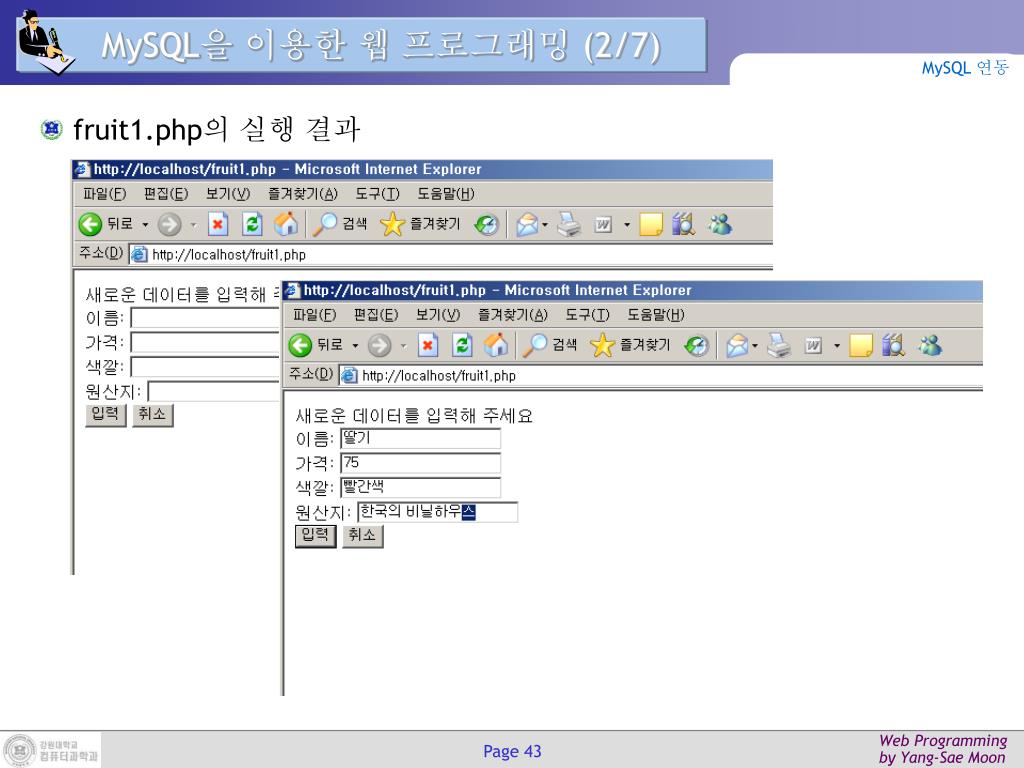Click the 이름 field containing 딸기
The image size is (1024, 768).
pyautogui.click(x=421, y=438)
